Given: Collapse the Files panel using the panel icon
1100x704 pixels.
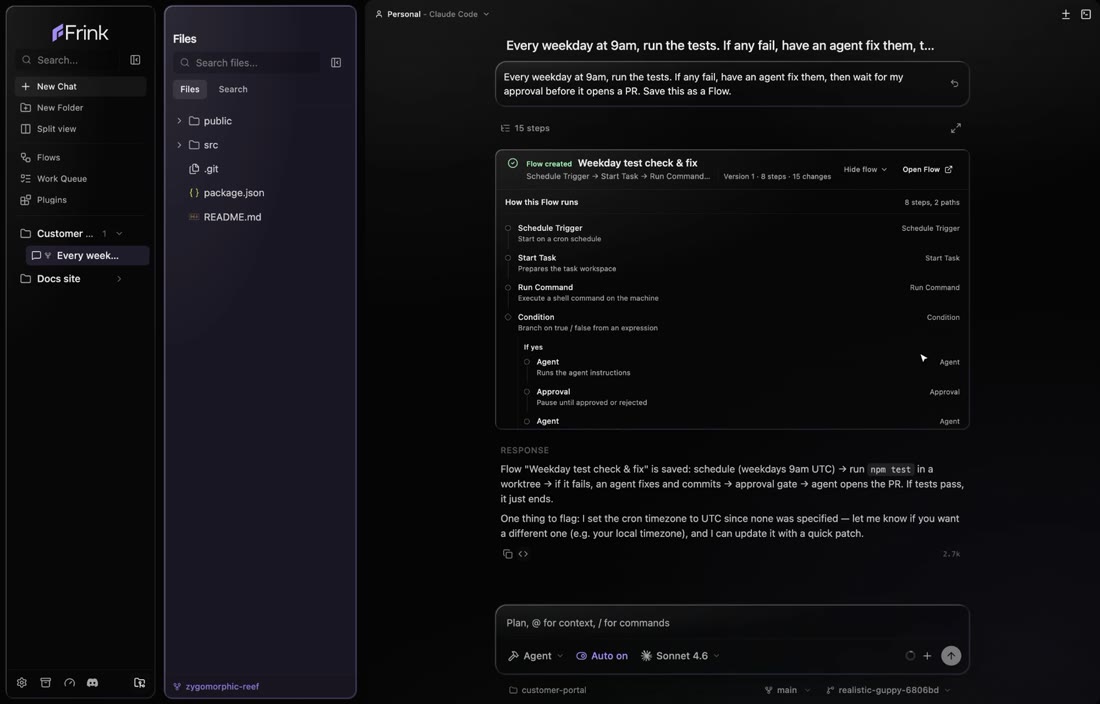Looking at the screenshot, I should coord(336,62).
